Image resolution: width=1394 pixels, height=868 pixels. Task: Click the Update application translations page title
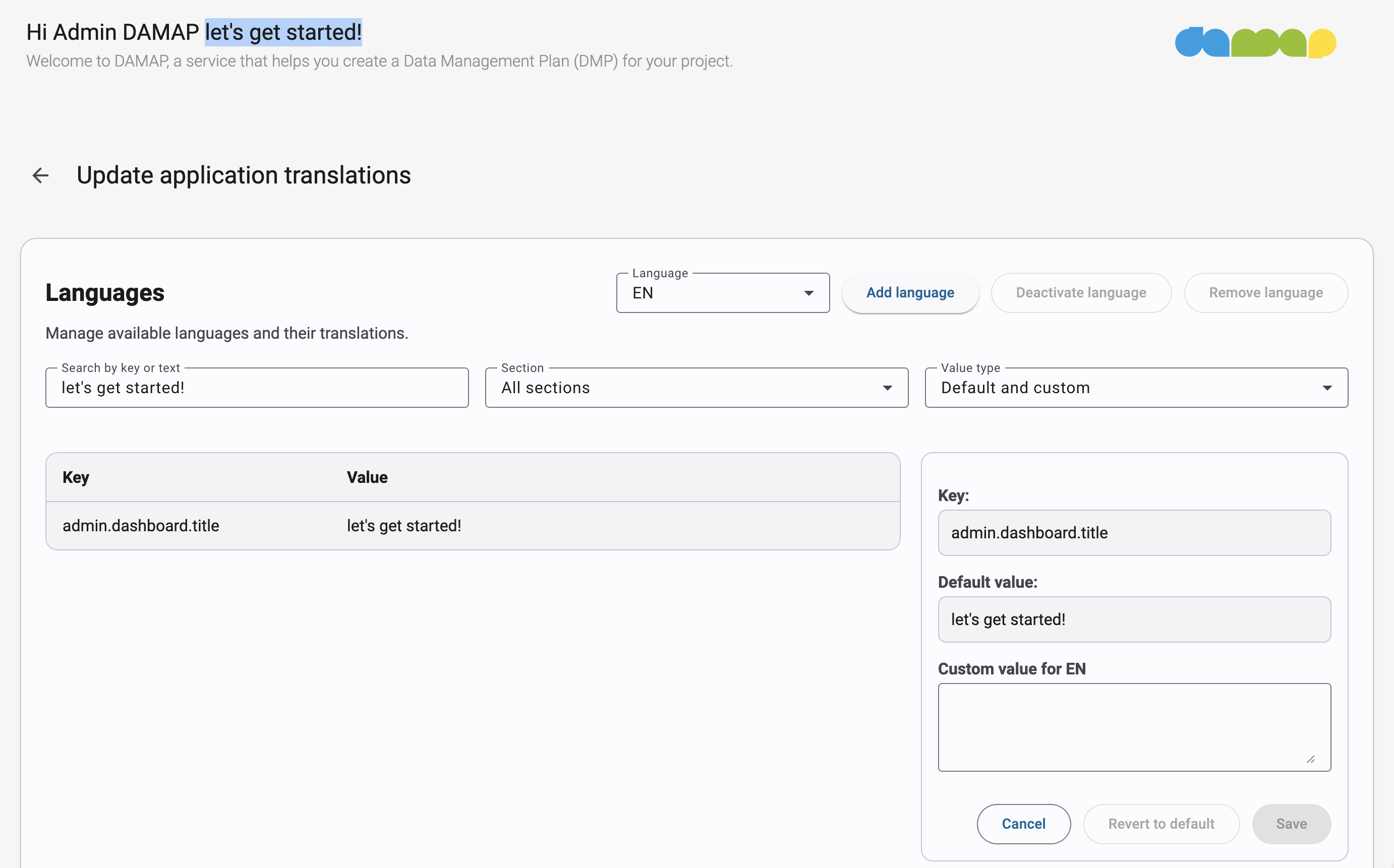[244, 175]
